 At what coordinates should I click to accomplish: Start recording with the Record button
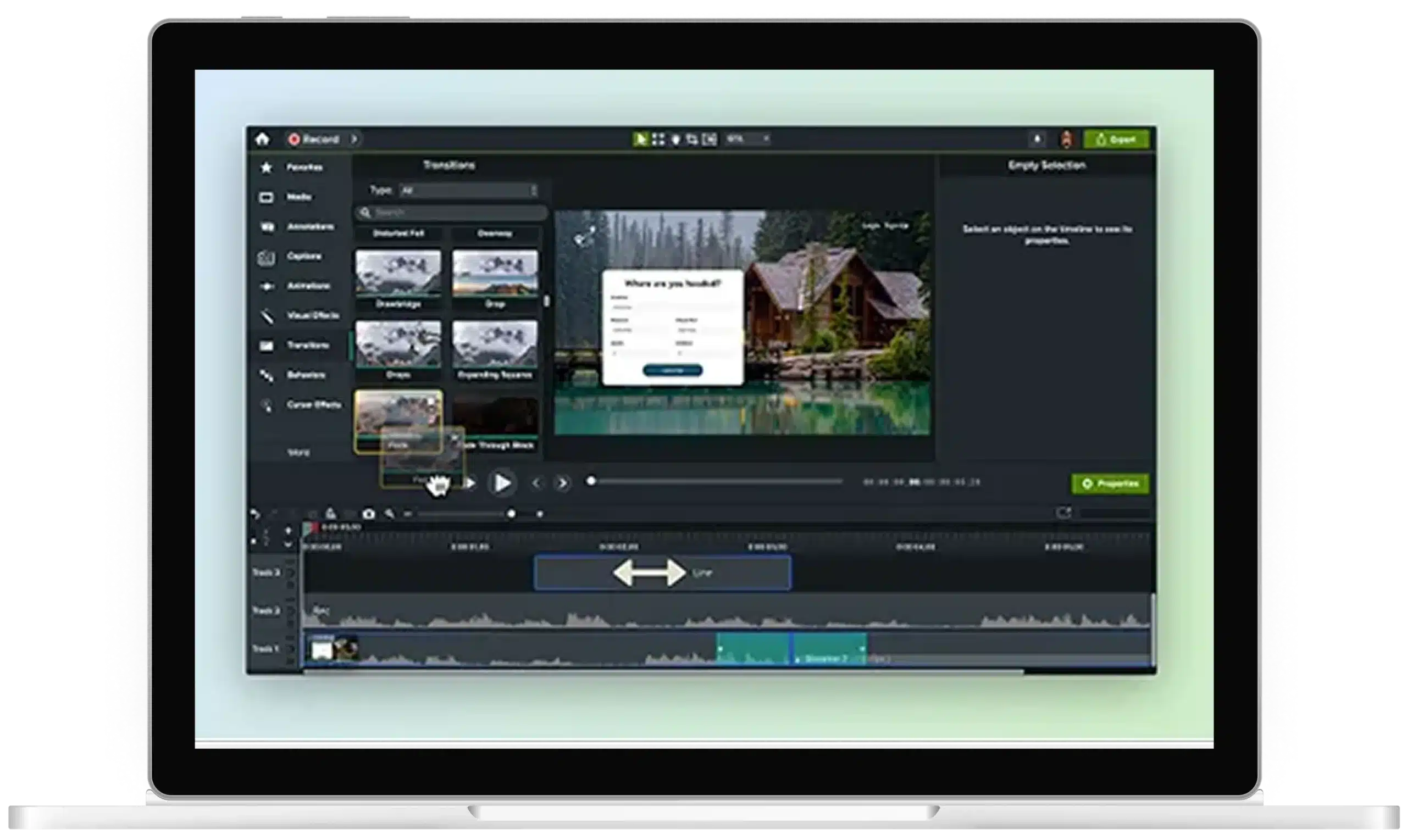click(314, 139)
